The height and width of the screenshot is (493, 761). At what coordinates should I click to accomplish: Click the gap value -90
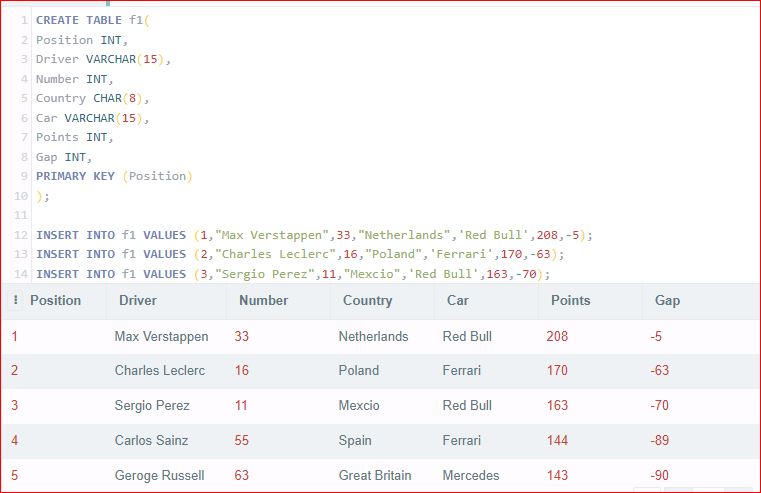[x=660, y=475]
